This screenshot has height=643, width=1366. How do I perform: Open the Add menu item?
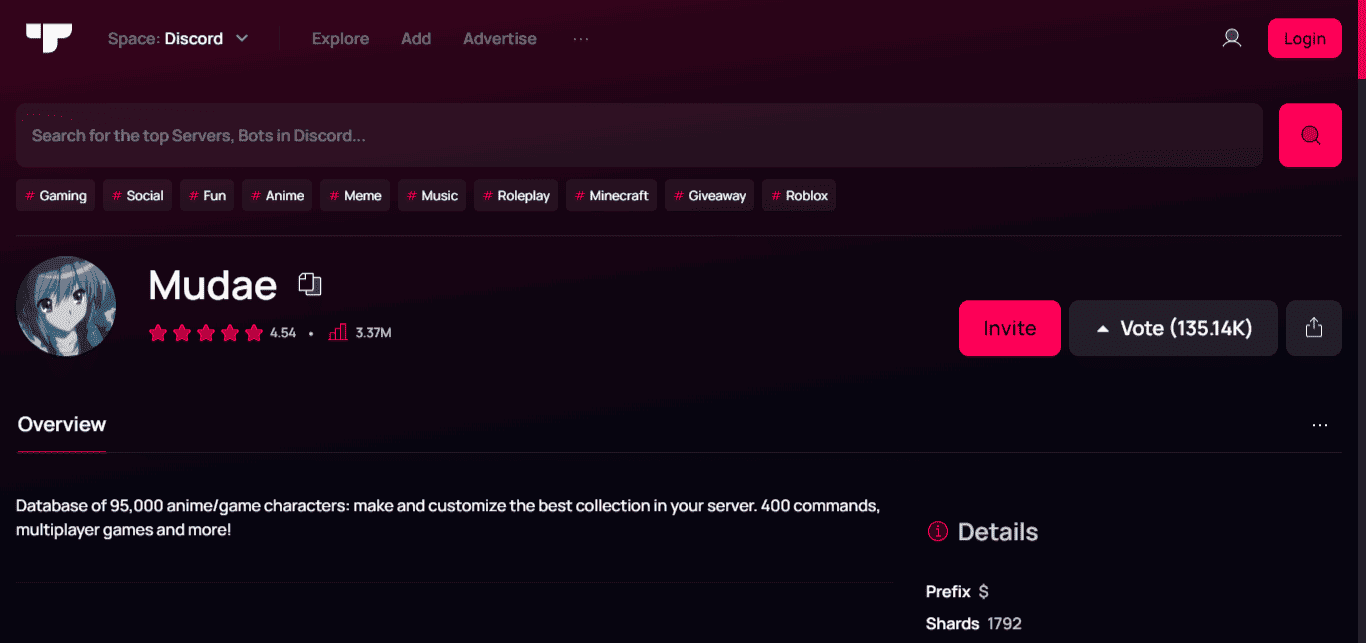(416, 39)
